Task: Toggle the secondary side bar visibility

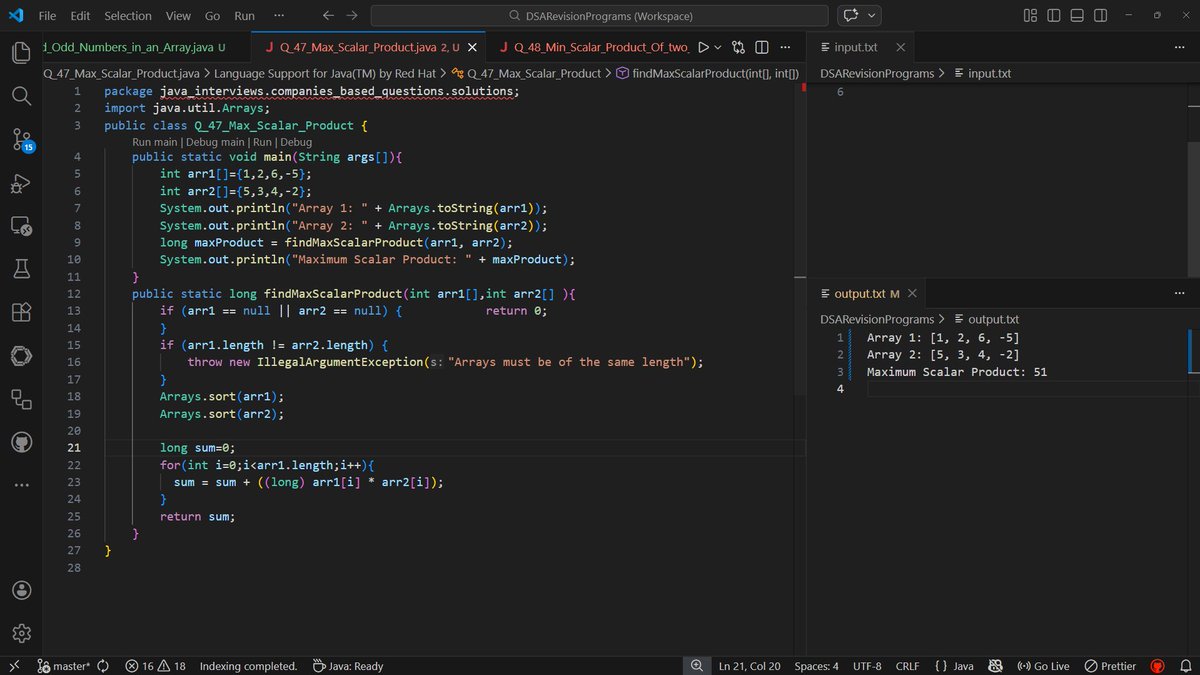Action: (x=1100, y=16)
